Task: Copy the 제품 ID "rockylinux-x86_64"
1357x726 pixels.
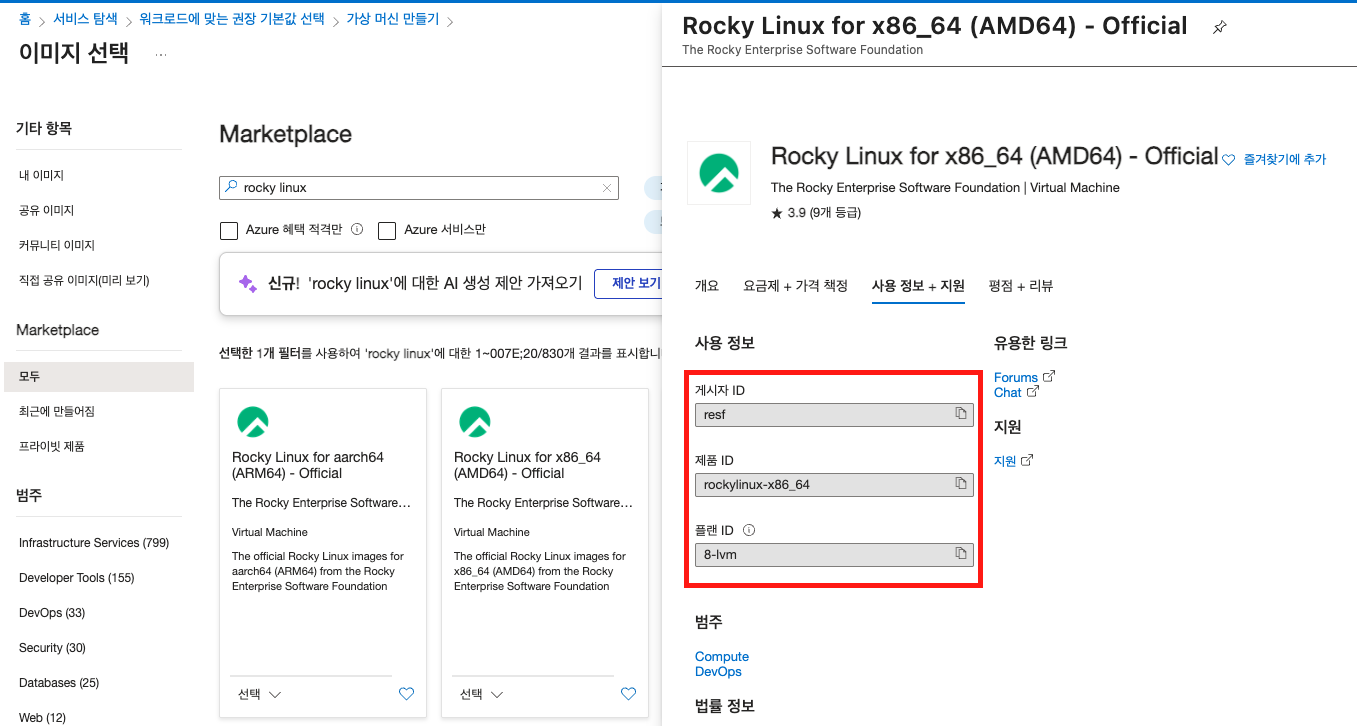Action: (x=963, y=484)
